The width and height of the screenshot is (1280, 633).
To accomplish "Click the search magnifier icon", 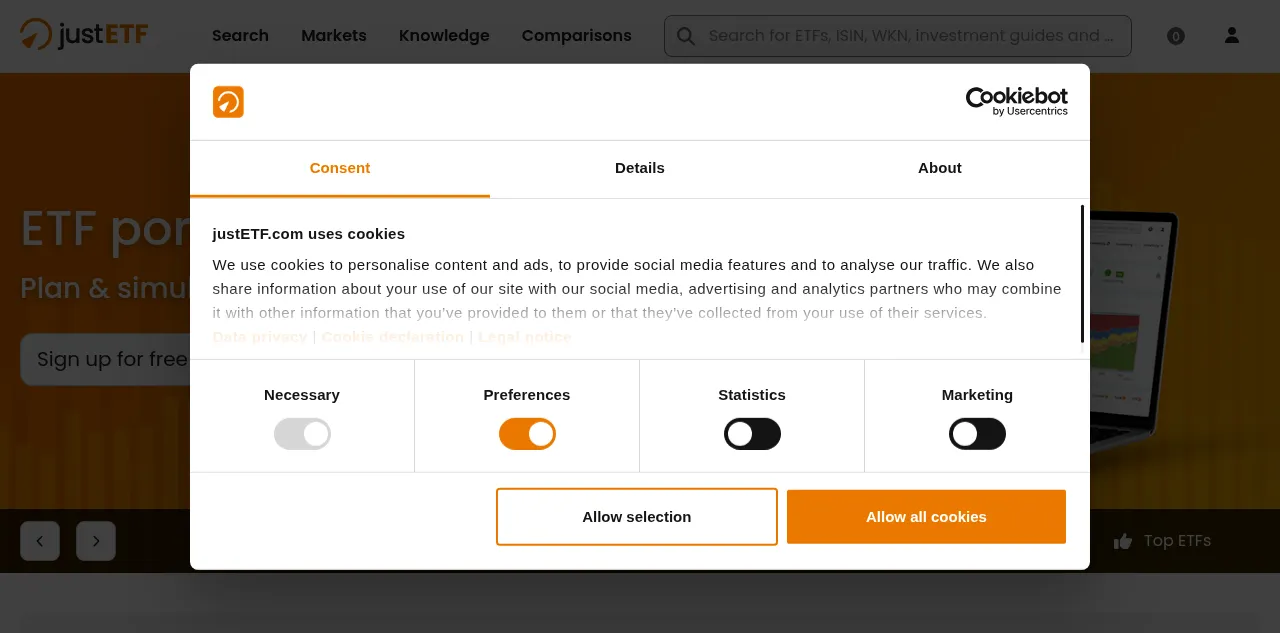I will click(x=686, y=36).
